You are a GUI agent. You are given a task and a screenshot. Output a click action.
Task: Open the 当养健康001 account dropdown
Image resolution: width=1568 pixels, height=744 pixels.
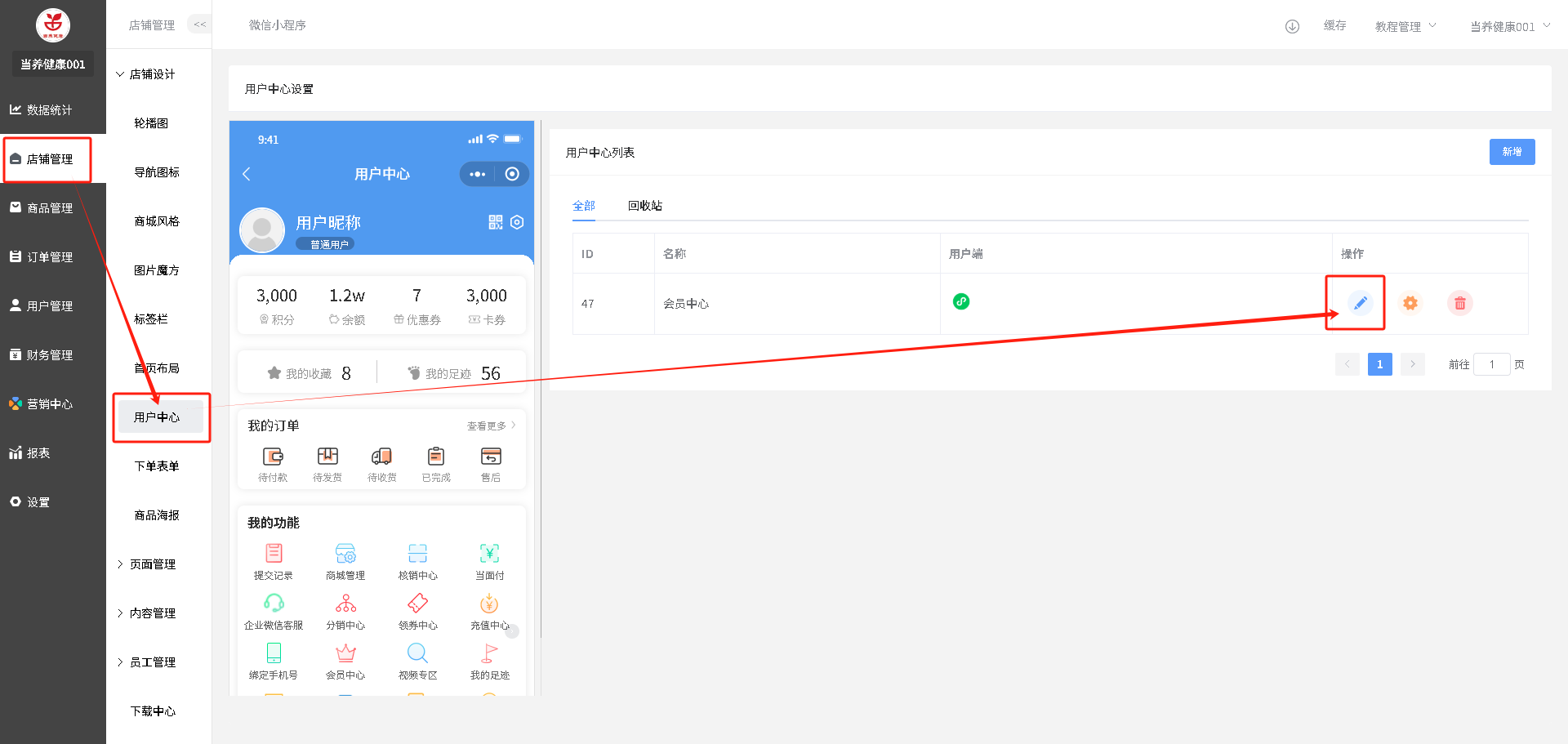pyautogui.click(x=1509, y=26)
